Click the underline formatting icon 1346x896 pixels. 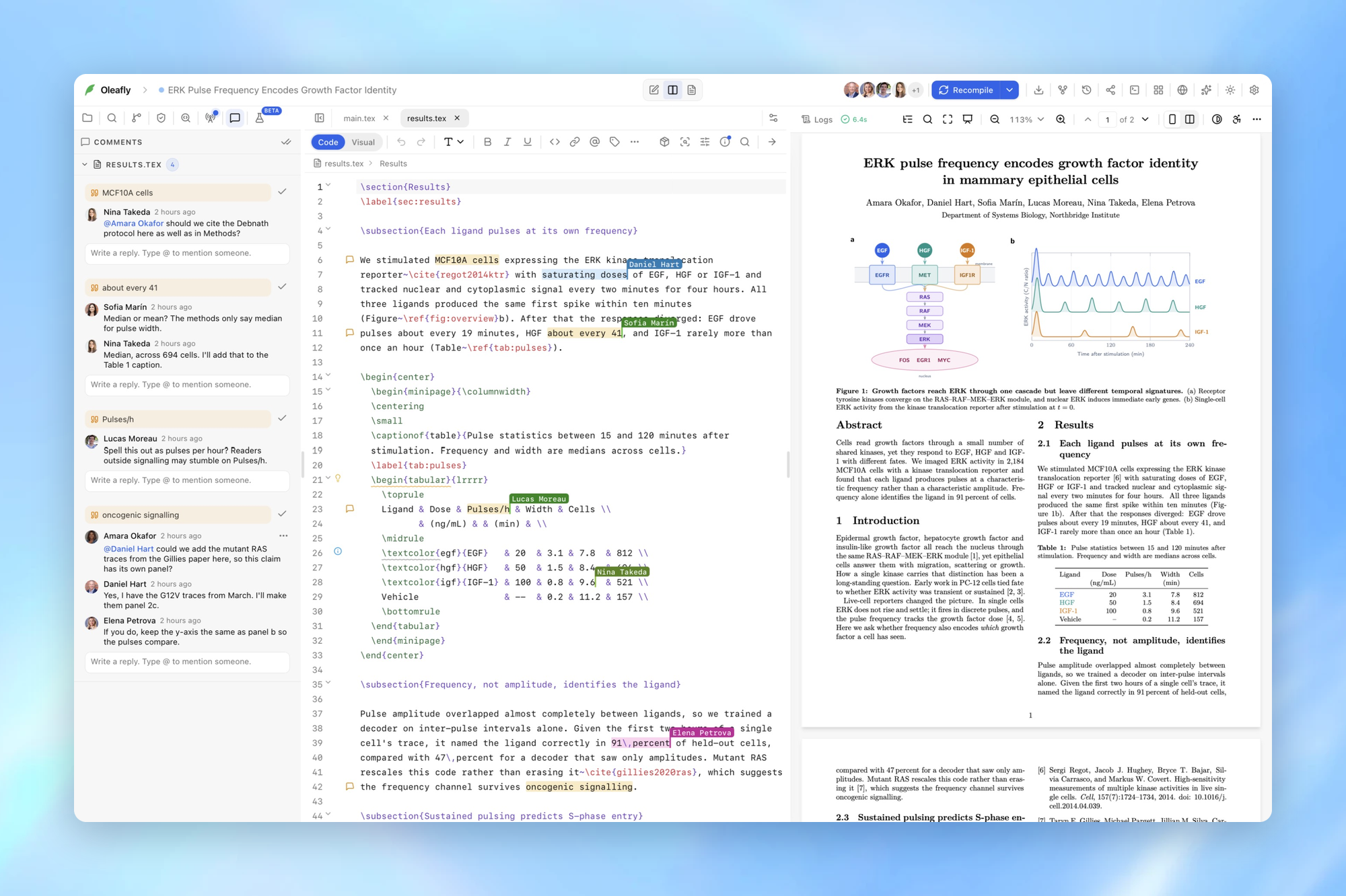(527, 142)
